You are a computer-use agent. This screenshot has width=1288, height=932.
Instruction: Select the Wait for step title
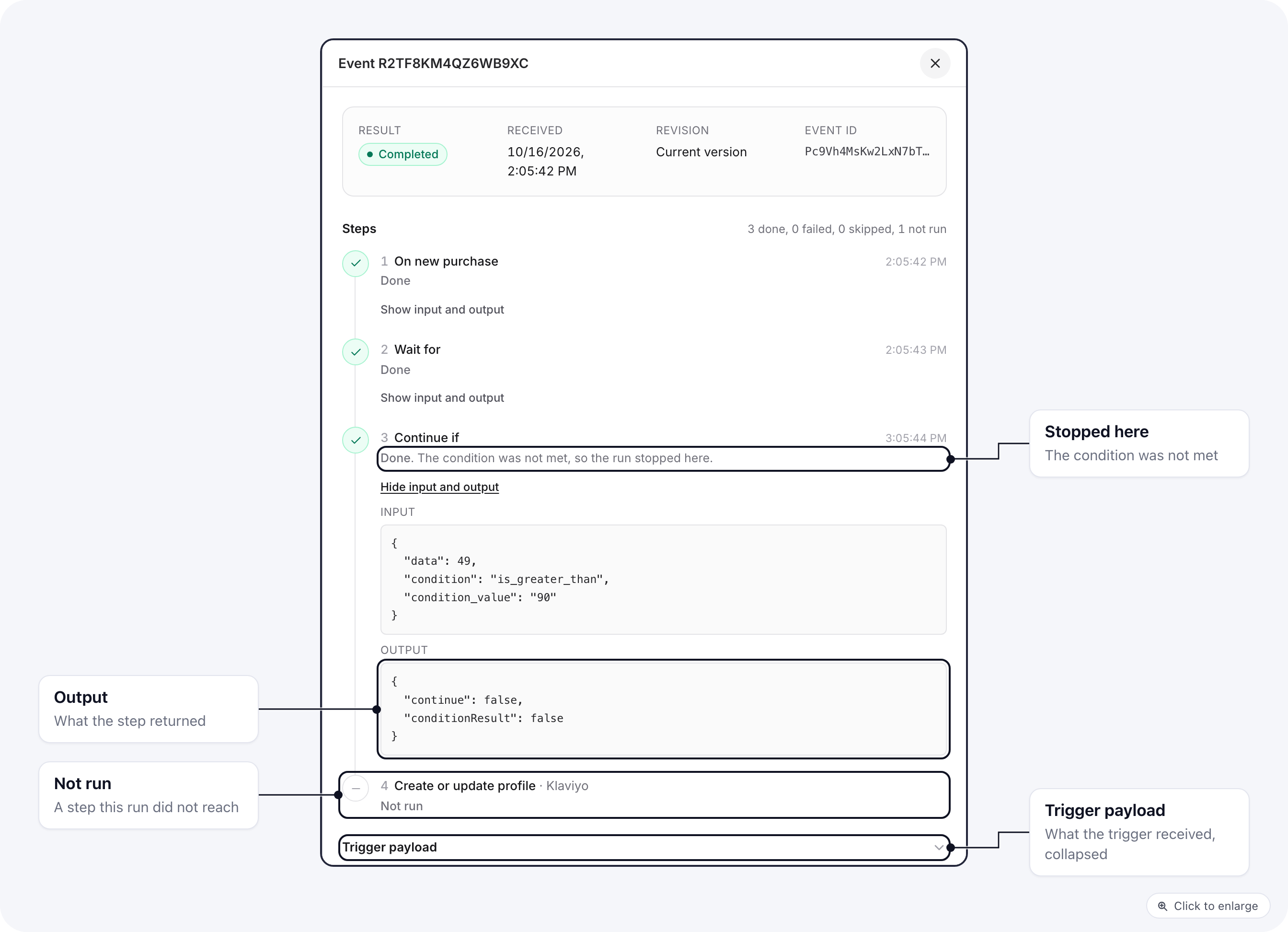(x=417, y=349)
